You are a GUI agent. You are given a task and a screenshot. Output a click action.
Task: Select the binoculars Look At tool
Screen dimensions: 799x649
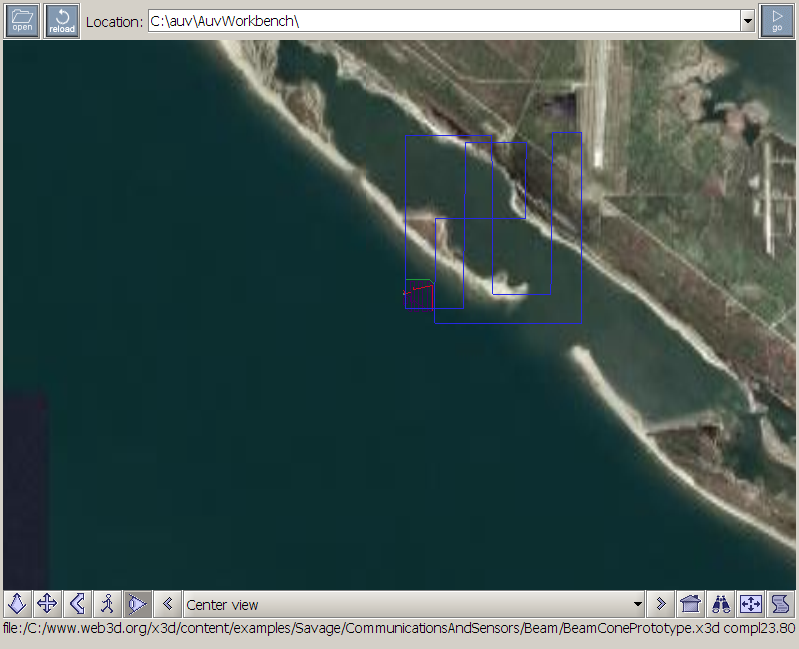click(x=719, y=604)
